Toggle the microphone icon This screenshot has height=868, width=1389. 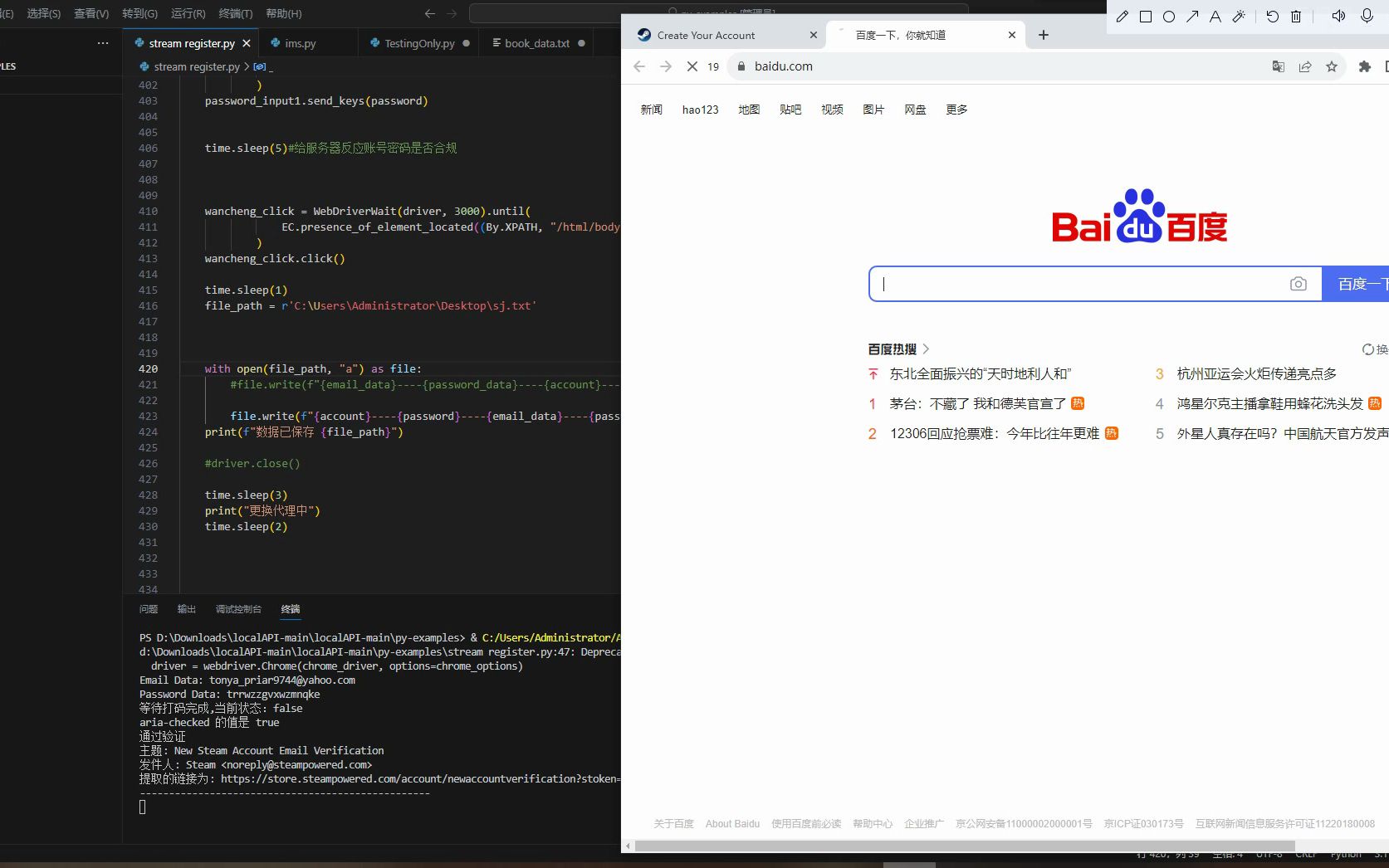coord(1367,17)
